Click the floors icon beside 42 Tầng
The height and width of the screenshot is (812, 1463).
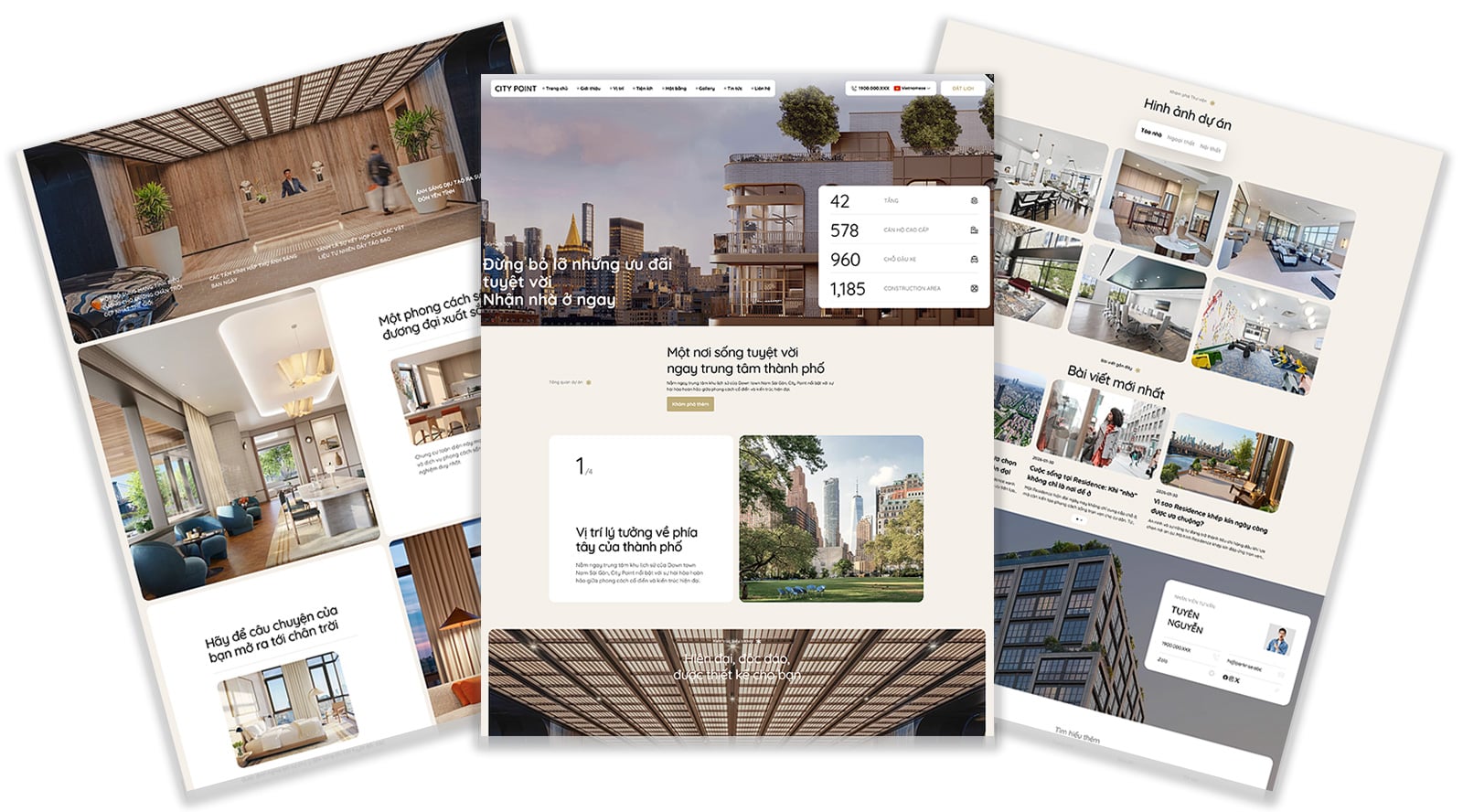(974, 201)
